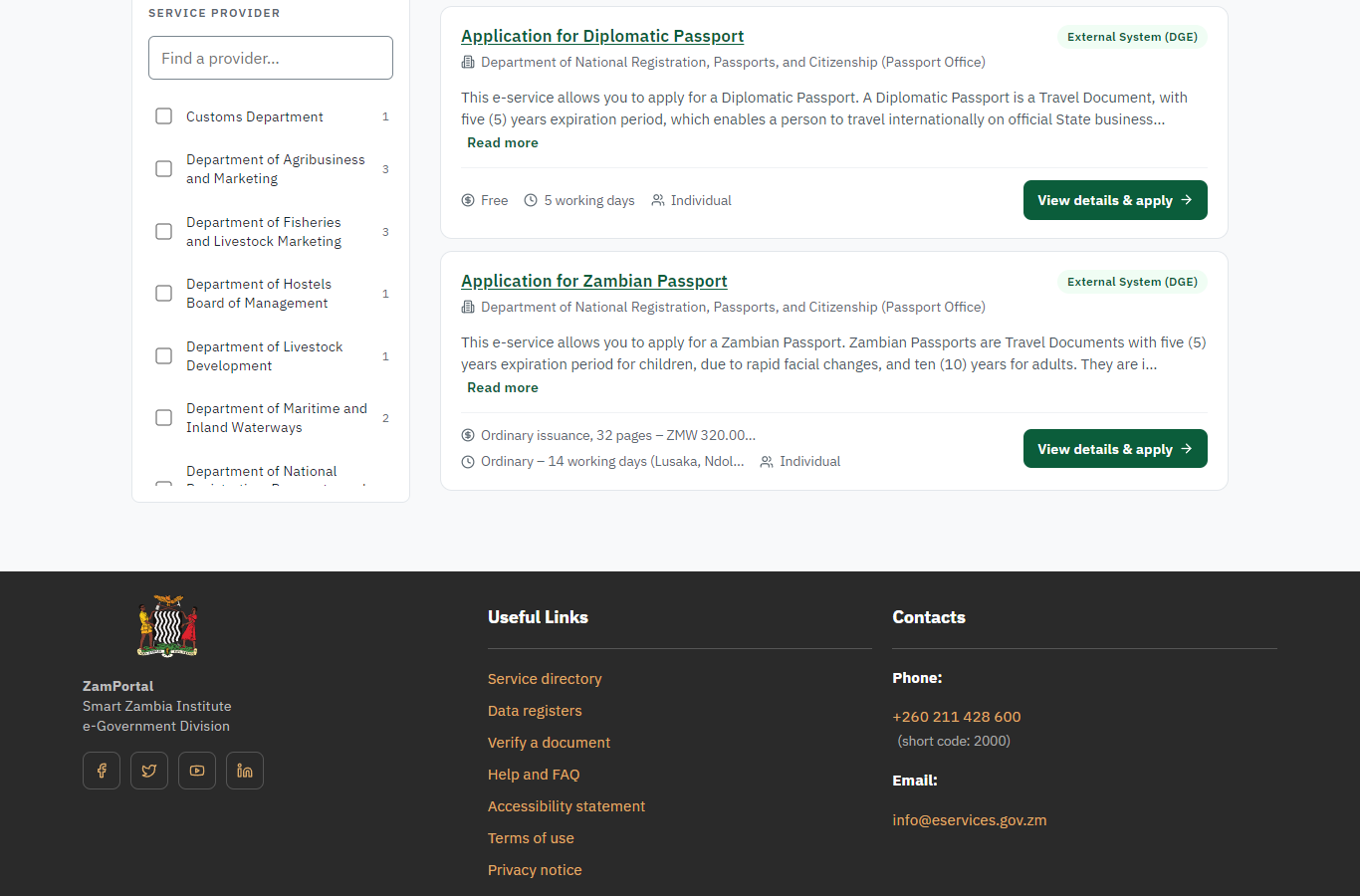This screenshot has height=896, width=1360.
Task: Click External System (DGE) badge on Diplomatic Passport
Action: pos(1132,37)
